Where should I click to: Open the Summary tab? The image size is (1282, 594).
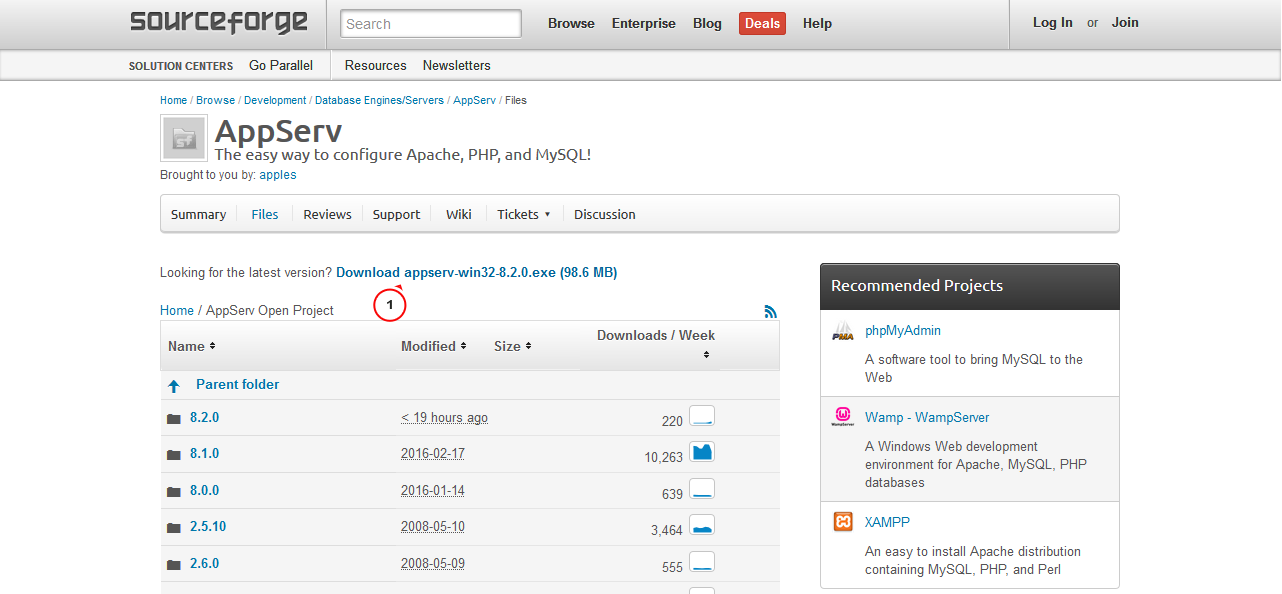[x=198, y=214]
